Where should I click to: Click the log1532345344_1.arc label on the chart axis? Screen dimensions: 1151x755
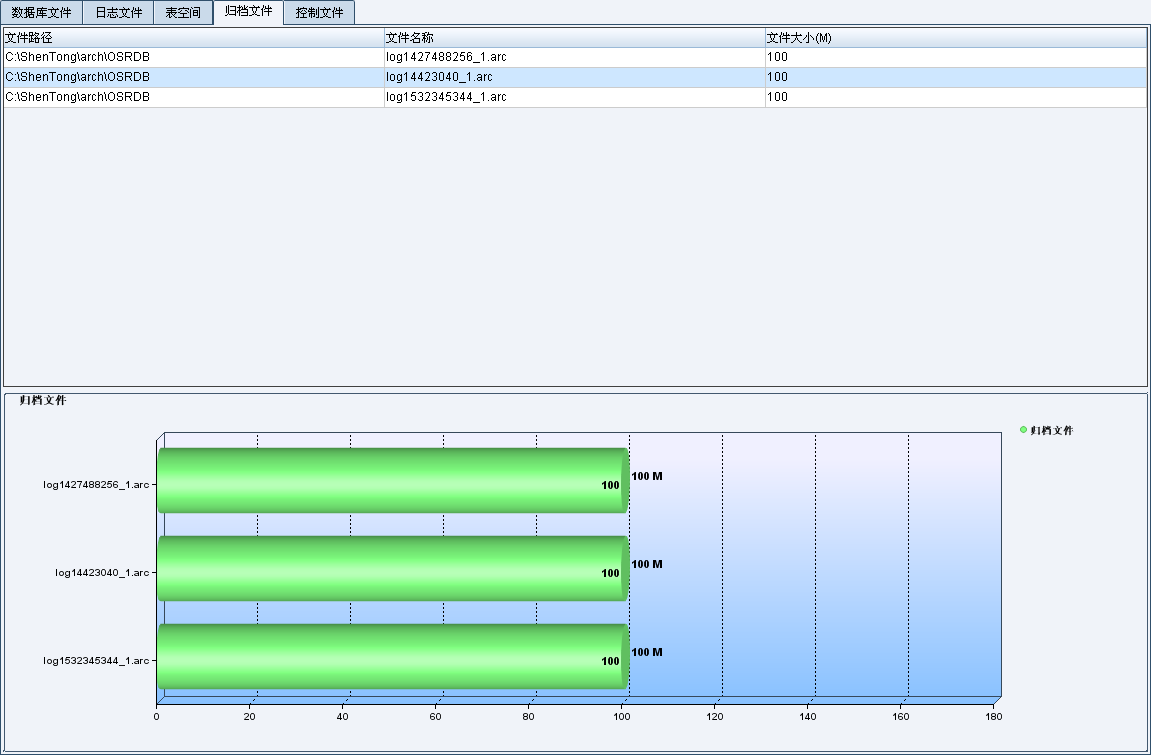[96, 661]
